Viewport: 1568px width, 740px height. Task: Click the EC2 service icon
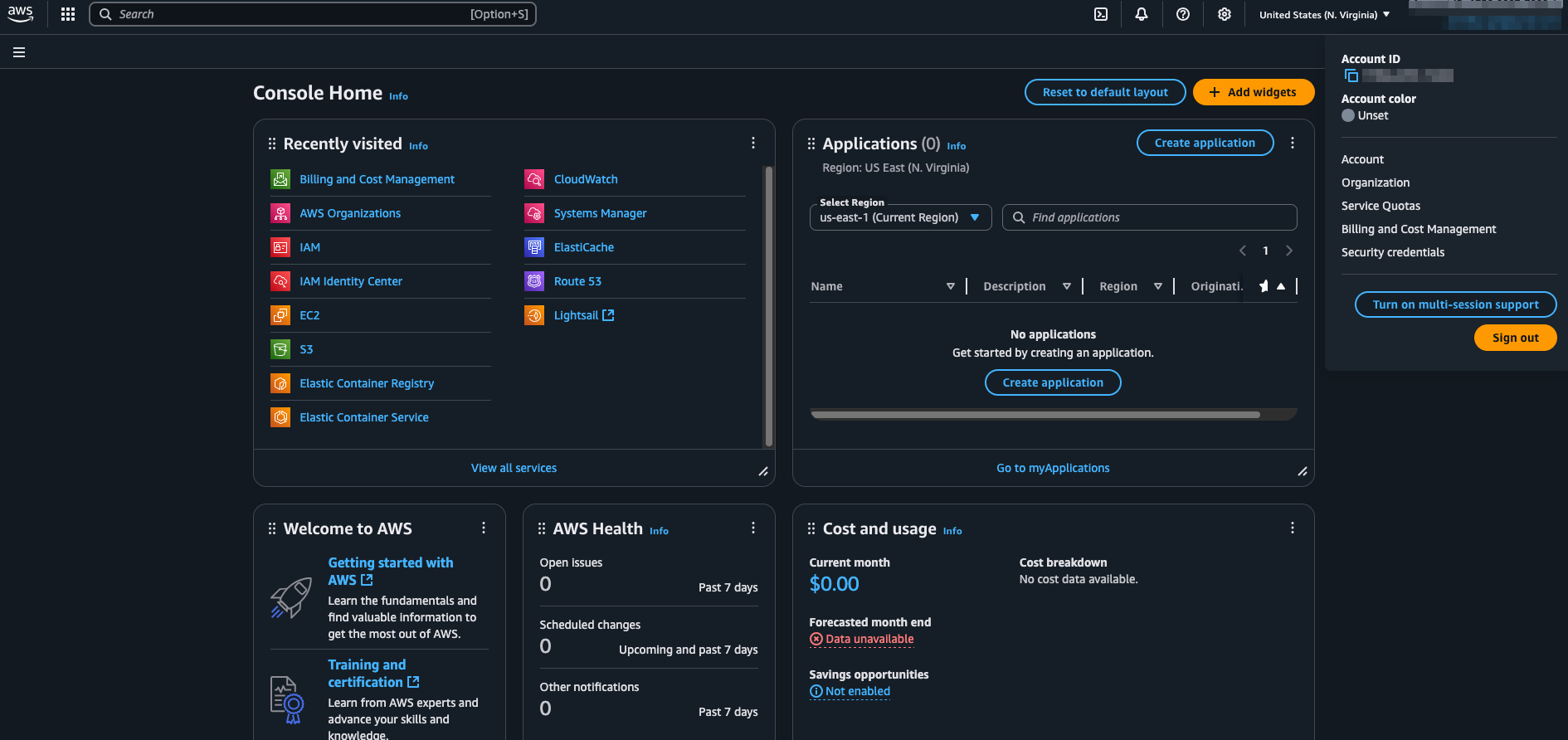tap(280, 315)
